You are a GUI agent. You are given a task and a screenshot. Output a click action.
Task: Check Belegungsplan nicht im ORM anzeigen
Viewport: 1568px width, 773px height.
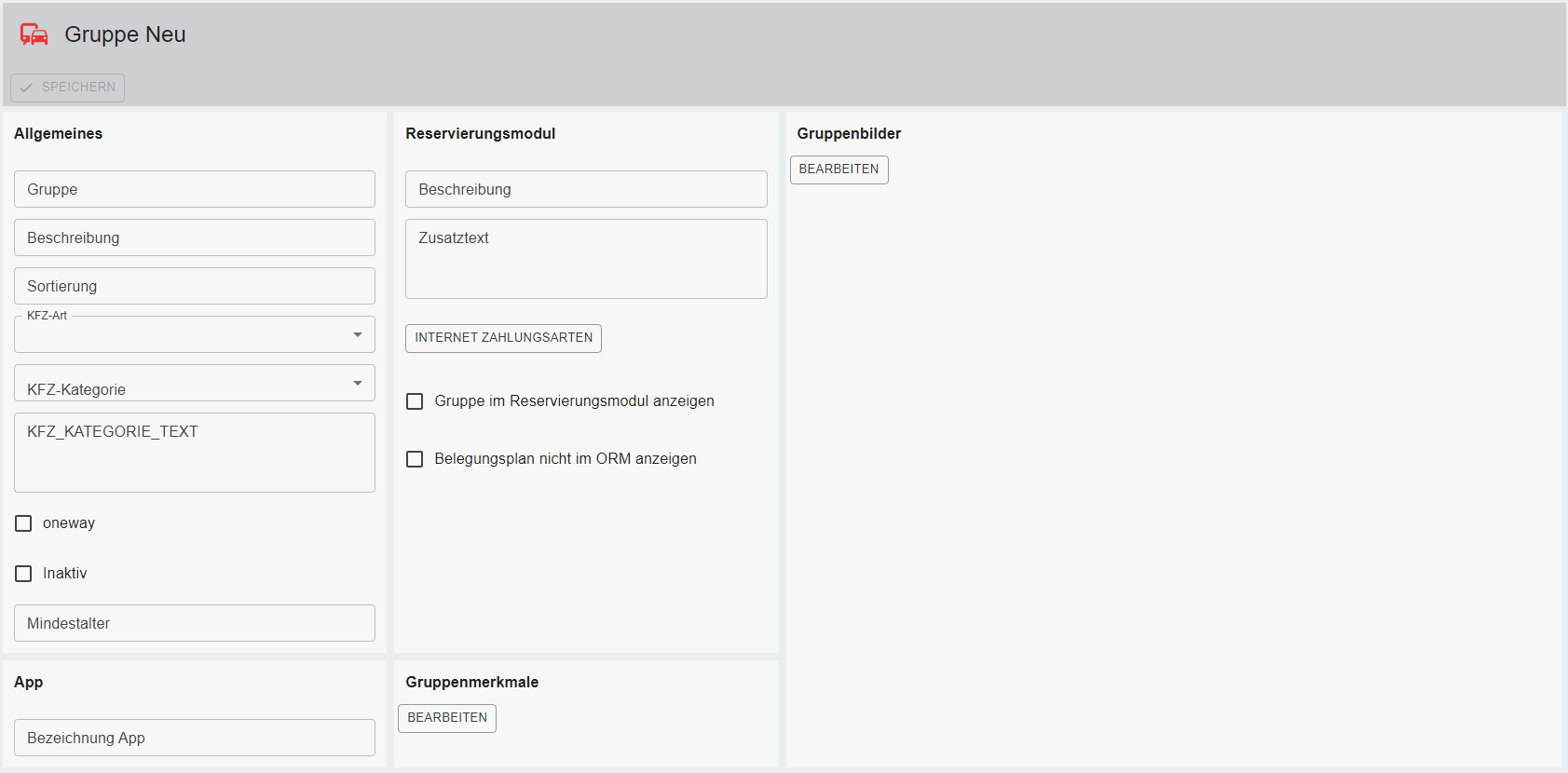point(415,459)
